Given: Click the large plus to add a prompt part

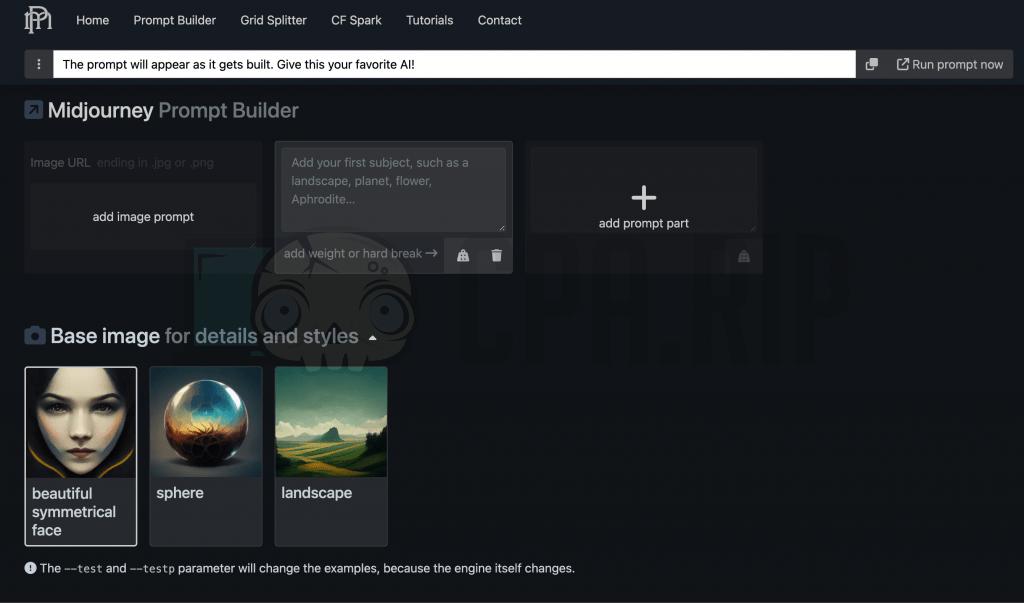Looking at the screenshot, I should 644,197.
